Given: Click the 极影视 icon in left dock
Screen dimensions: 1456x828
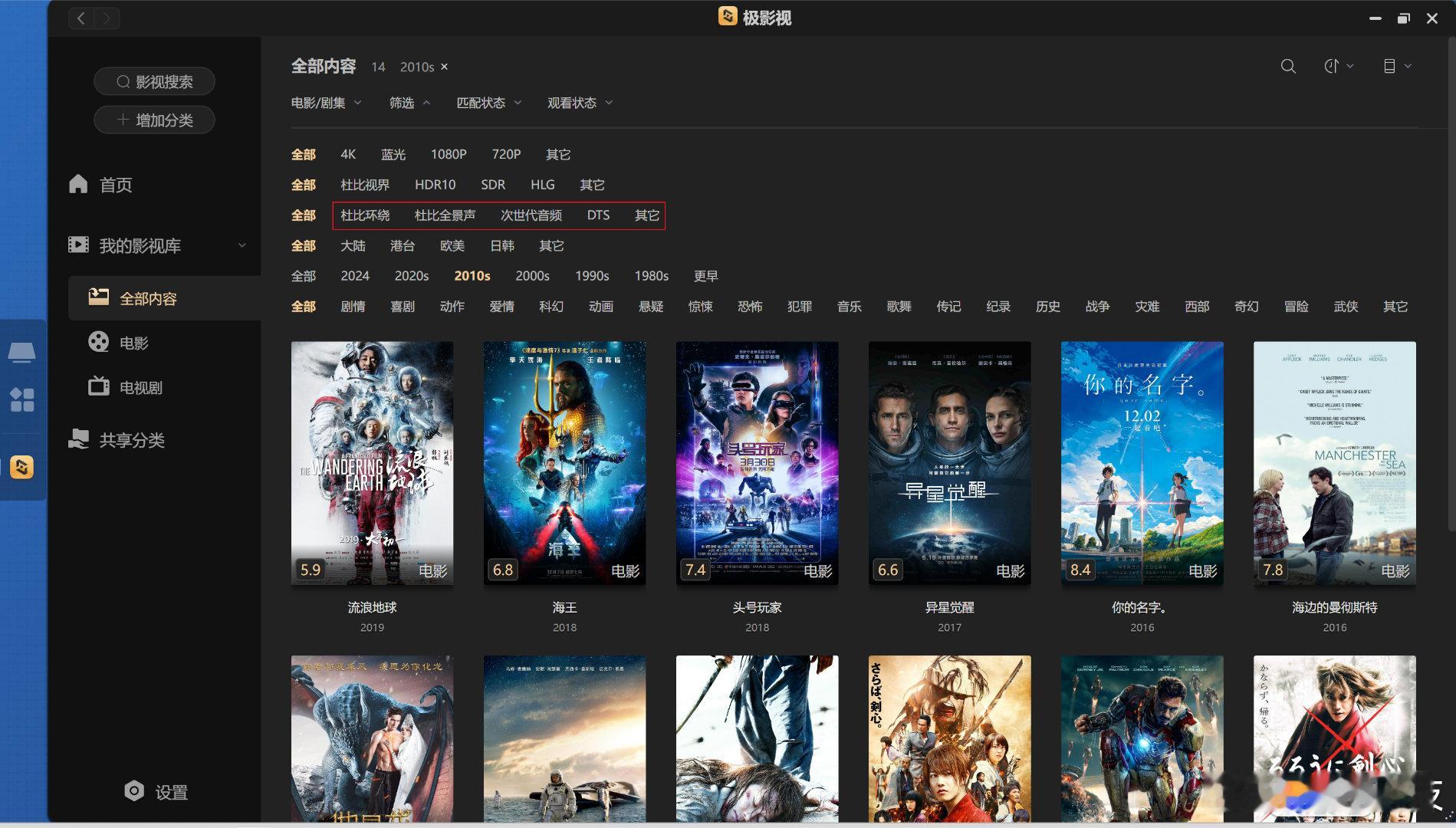Looking at the screenshot, I should (x=21, y=467).
